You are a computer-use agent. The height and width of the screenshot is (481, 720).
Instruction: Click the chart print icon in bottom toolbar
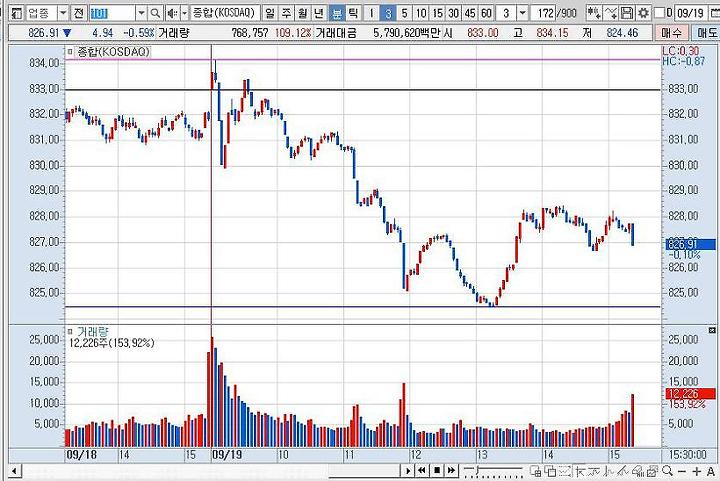(x=653, y=471)
